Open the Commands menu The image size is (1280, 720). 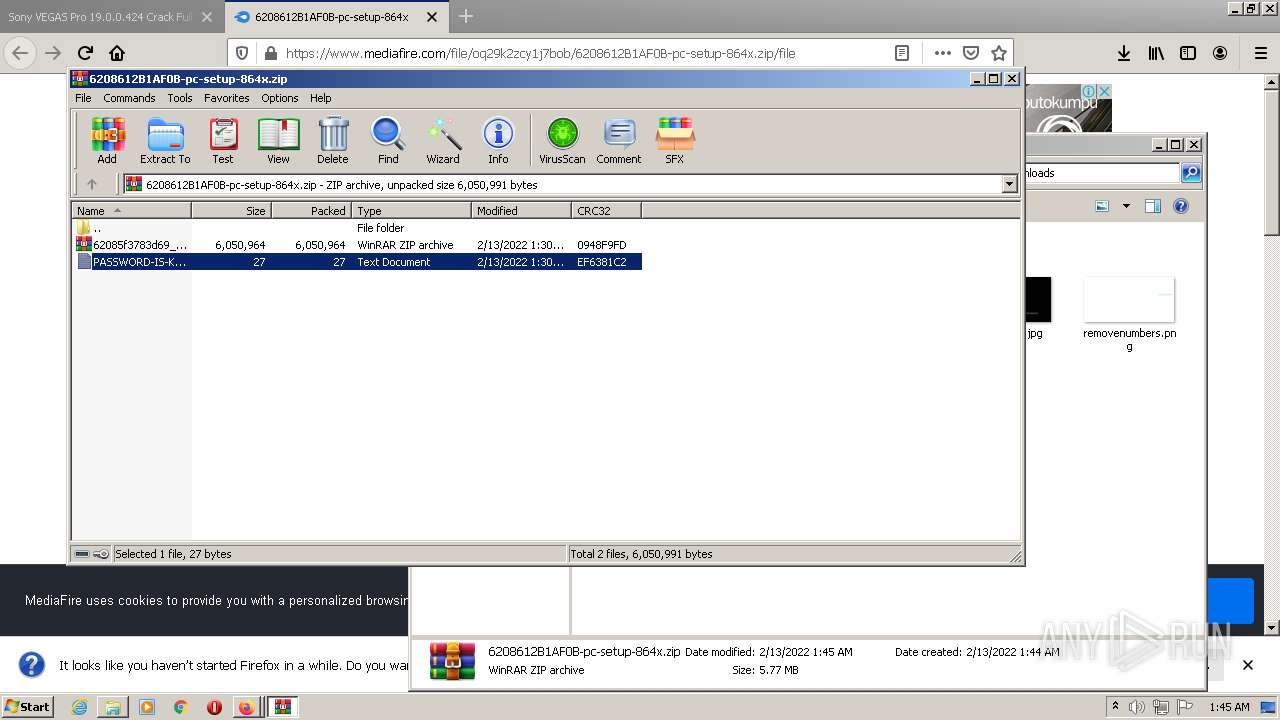click(129, 98)
